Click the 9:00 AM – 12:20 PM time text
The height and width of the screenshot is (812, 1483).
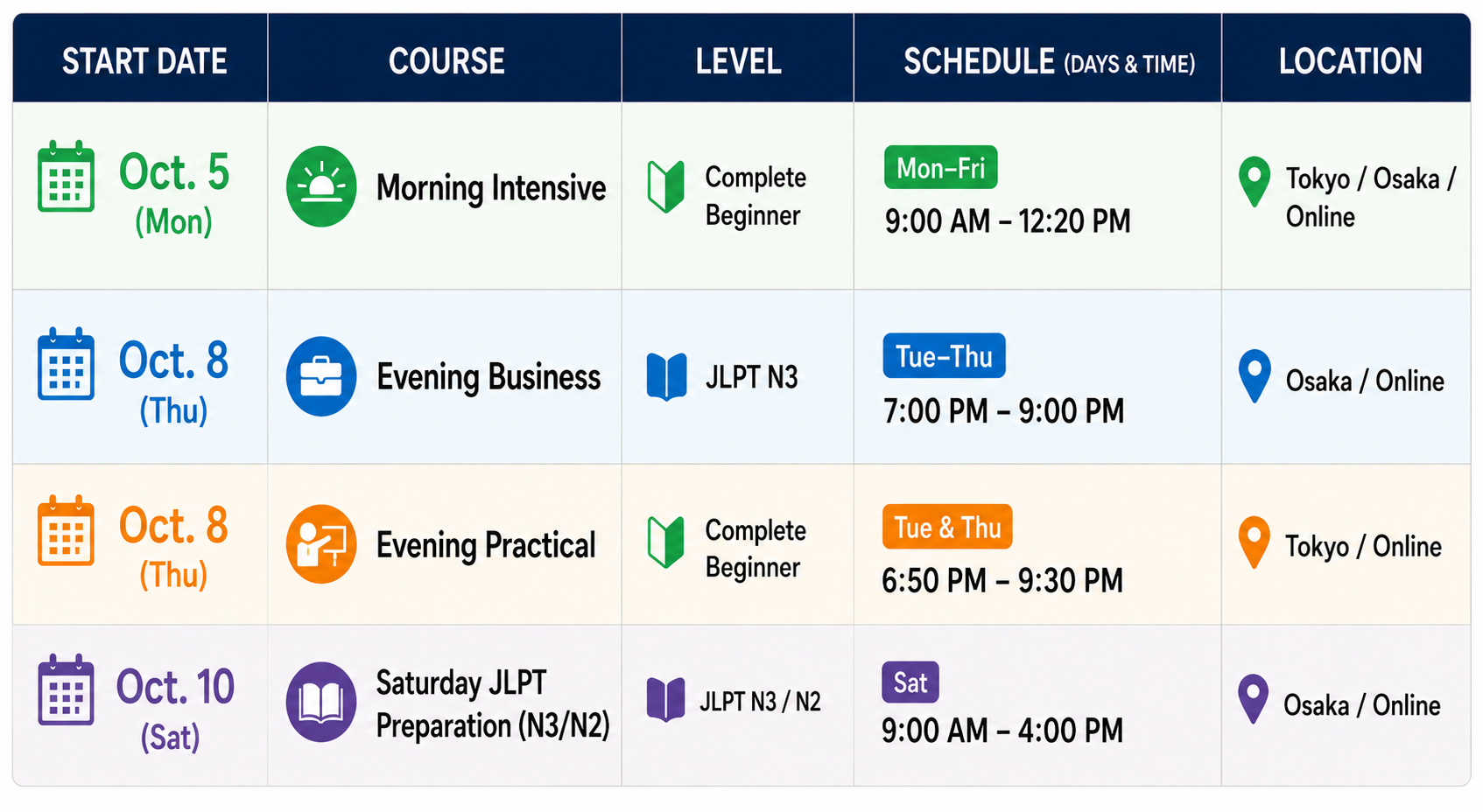tap(1008, 221)
